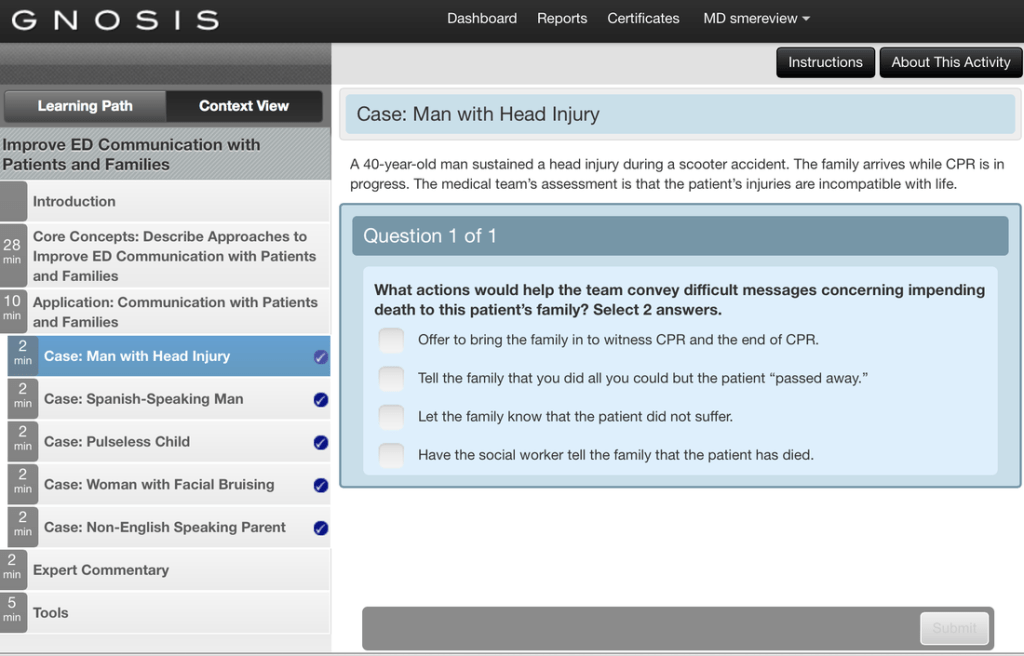
Task: Click the GNOSIS logo
Action: [x=116, y=20]
